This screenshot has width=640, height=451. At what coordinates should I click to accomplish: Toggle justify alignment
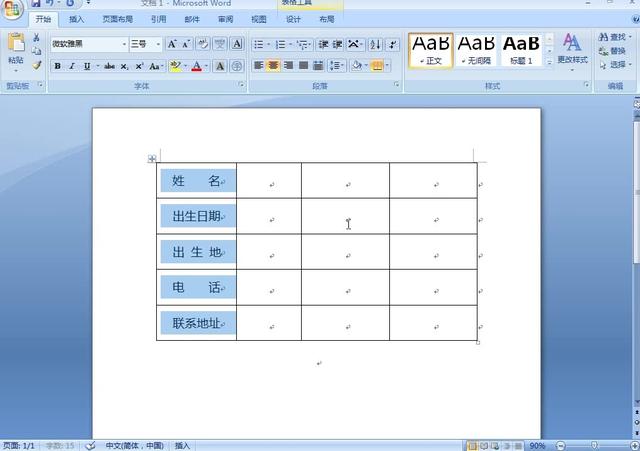(x=303, y=66)
